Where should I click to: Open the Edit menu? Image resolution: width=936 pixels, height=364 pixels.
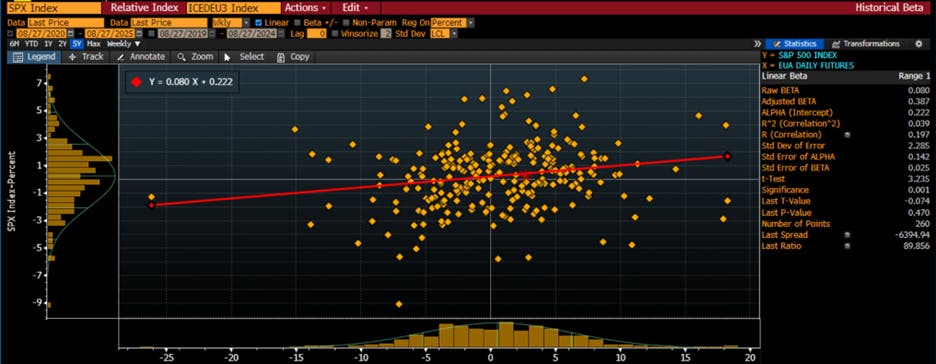(355, 8)
